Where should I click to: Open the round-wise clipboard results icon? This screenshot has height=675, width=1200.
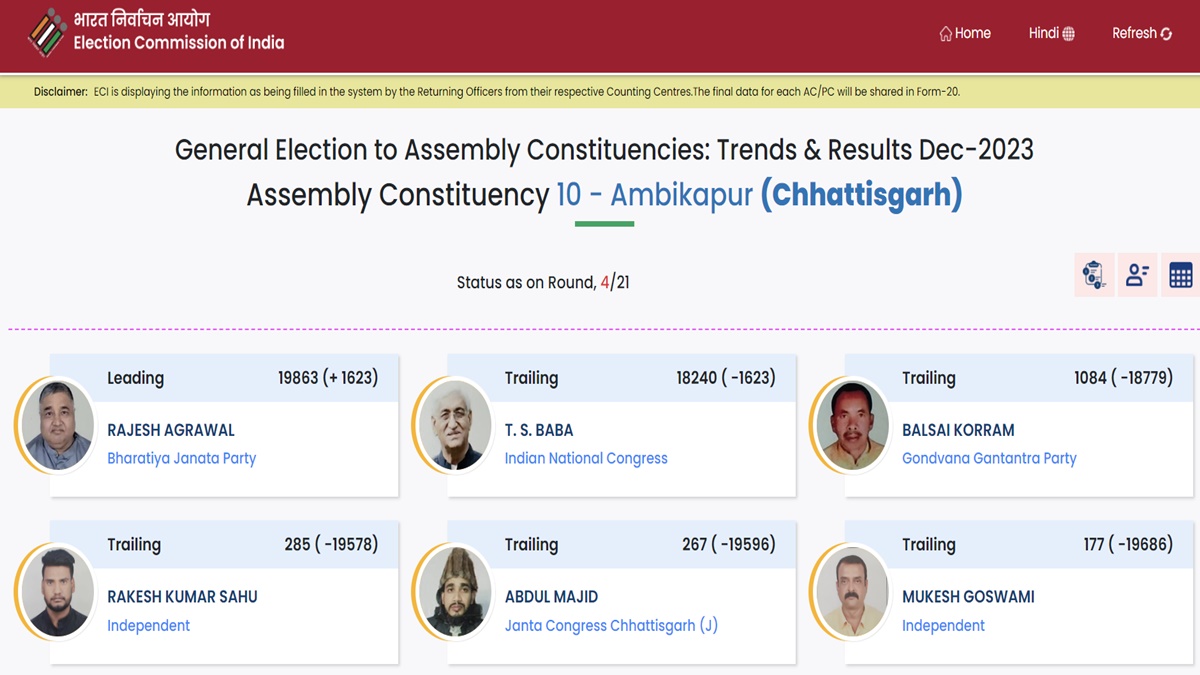click(1094, 275)
